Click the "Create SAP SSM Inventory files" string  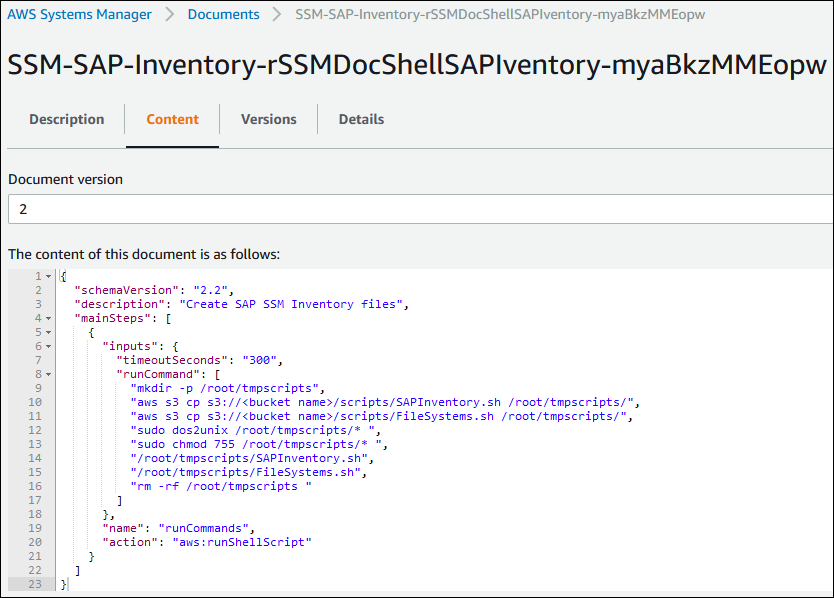[291, 304]
